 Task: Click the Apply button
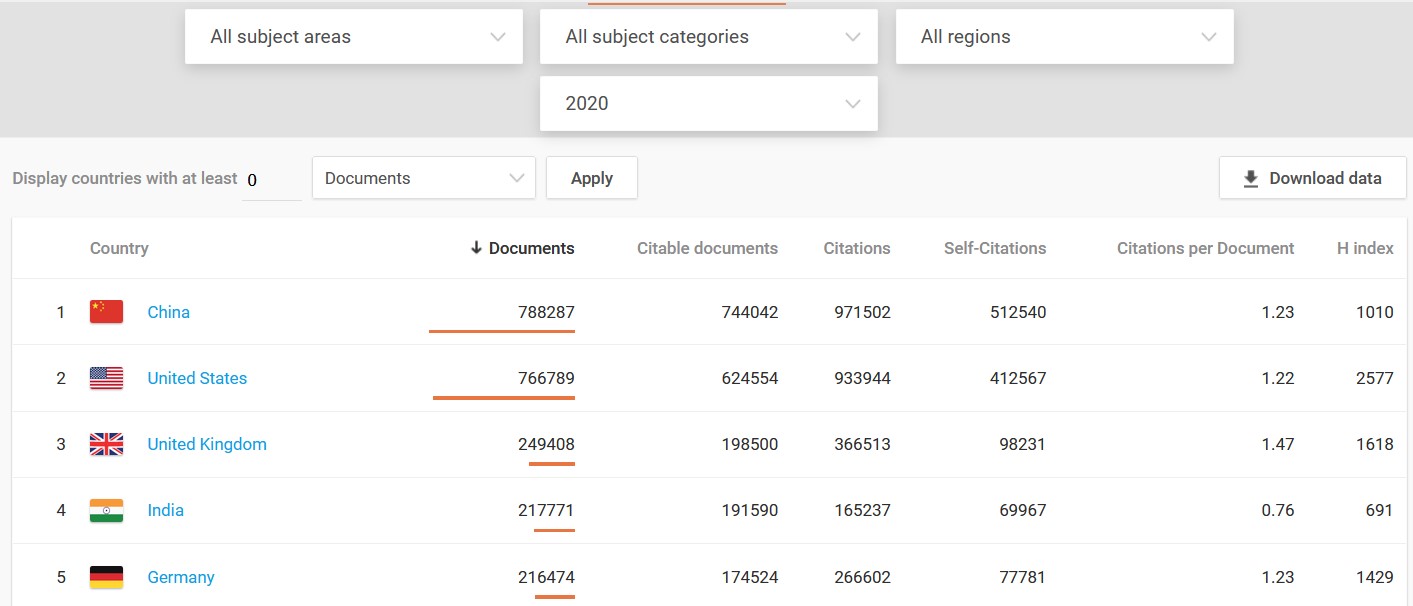[592, 178]
